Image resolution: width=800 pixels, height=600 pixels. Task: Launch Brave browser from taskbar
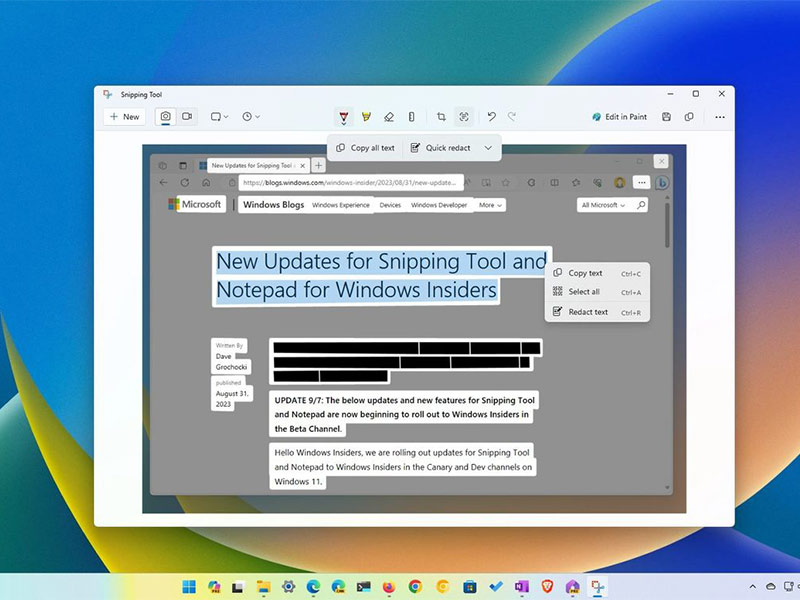tap(547, 587)
